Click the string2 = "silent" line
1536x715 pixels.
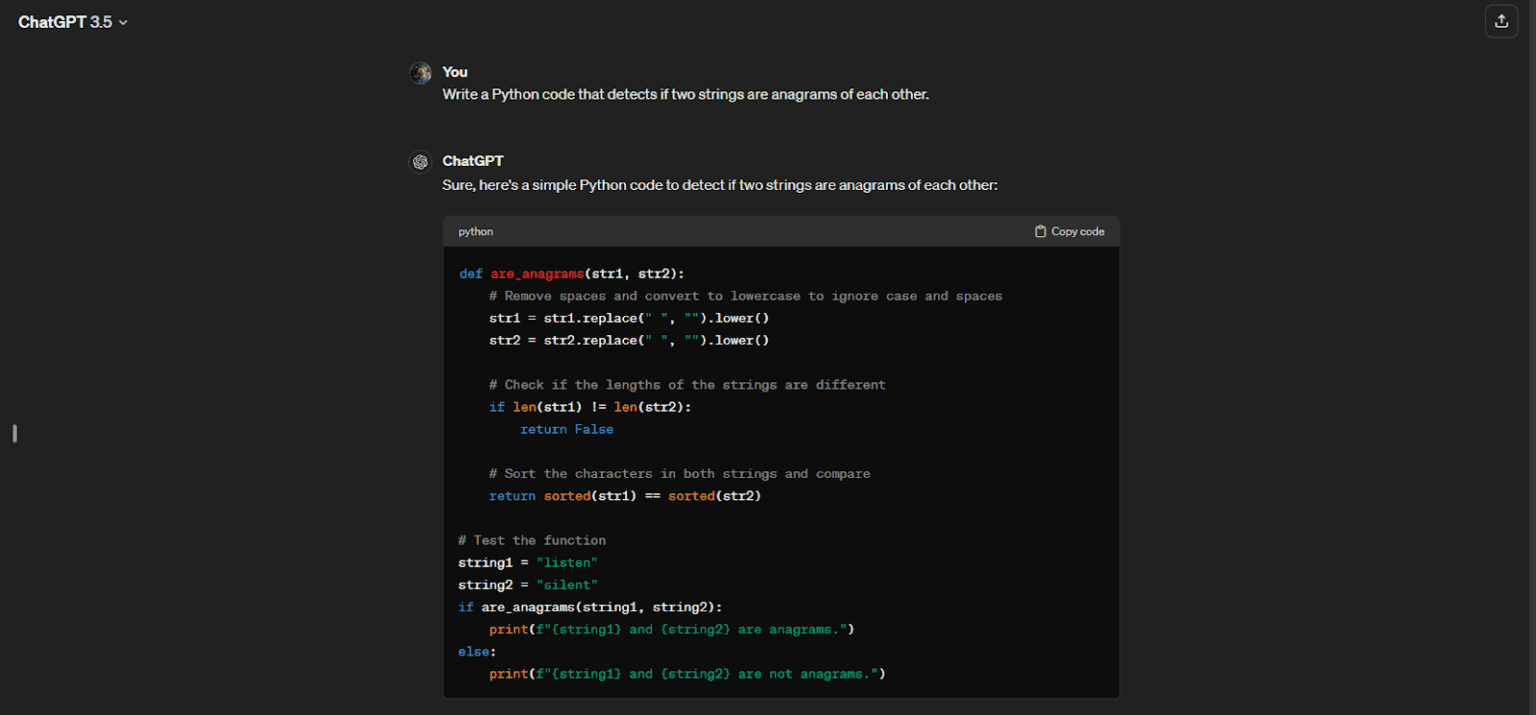pos(527,585)
